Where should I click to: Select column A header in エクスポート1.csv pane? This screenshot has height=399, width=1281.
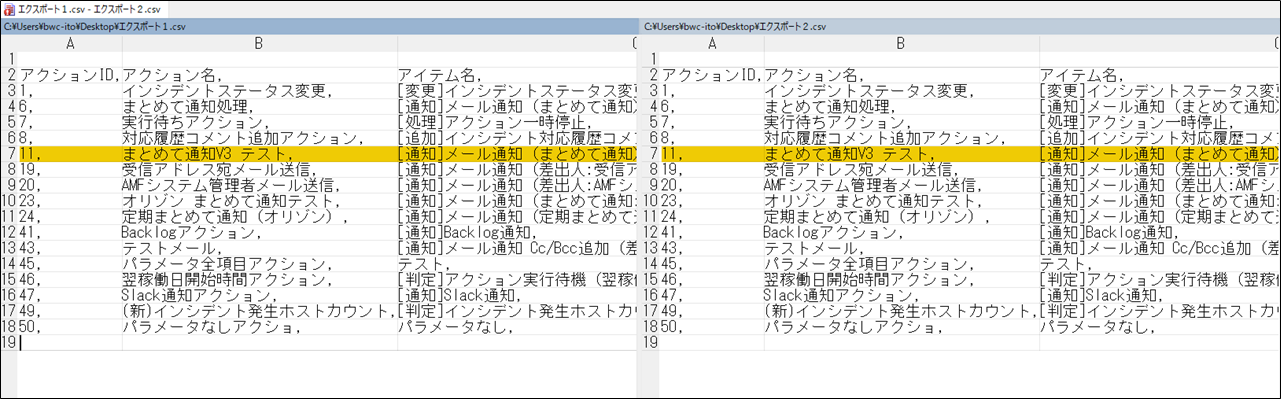click(70, 43)
